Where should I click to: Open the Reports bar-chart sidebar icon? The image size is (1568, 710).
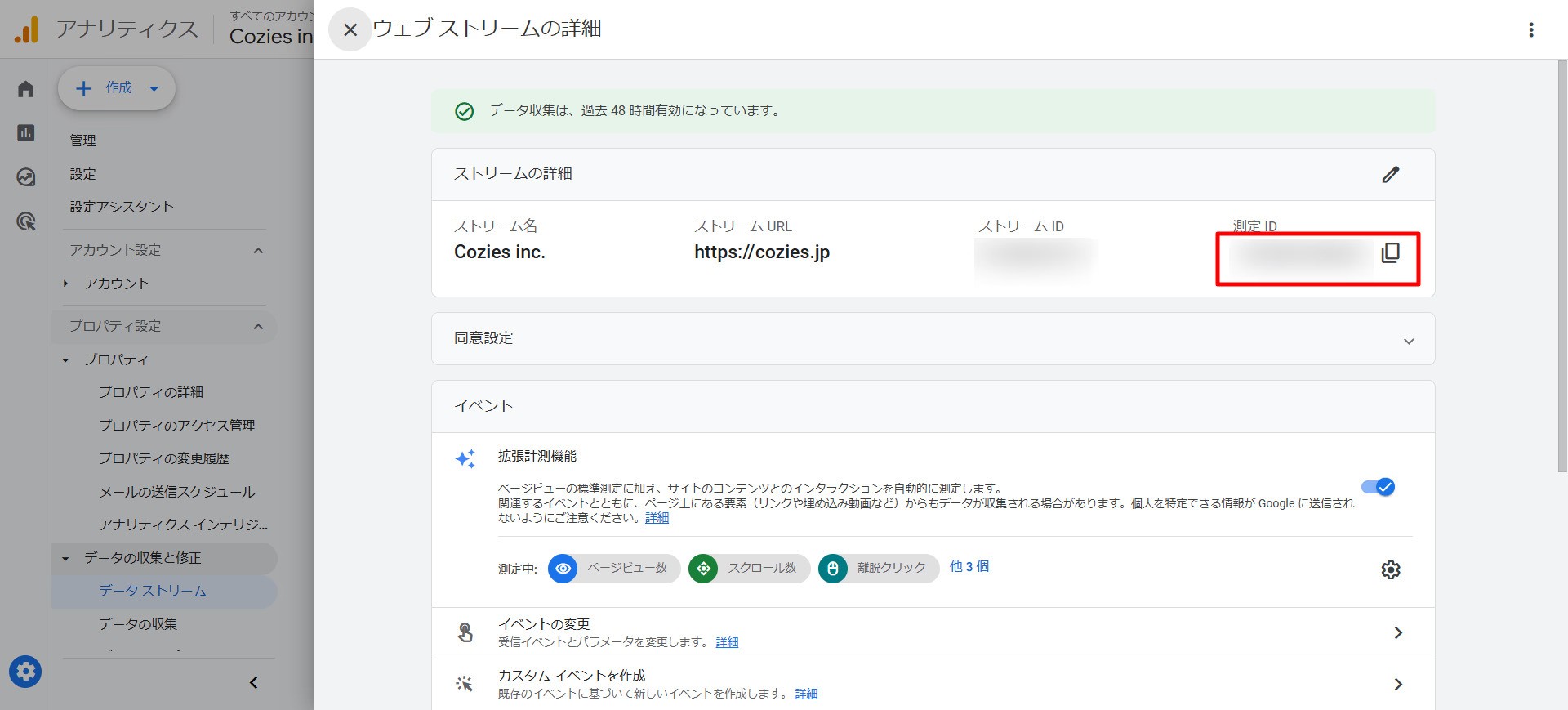[x=26, y=132]
